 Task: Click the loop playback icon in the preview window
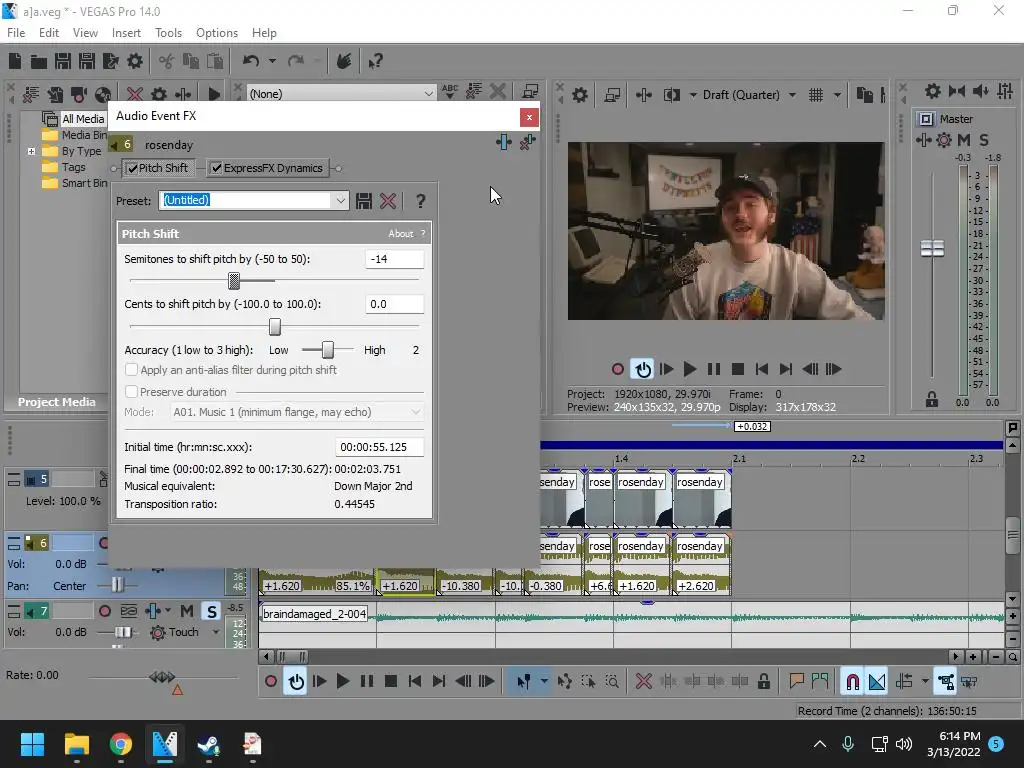pyautogui.click(x=642, y=369)
